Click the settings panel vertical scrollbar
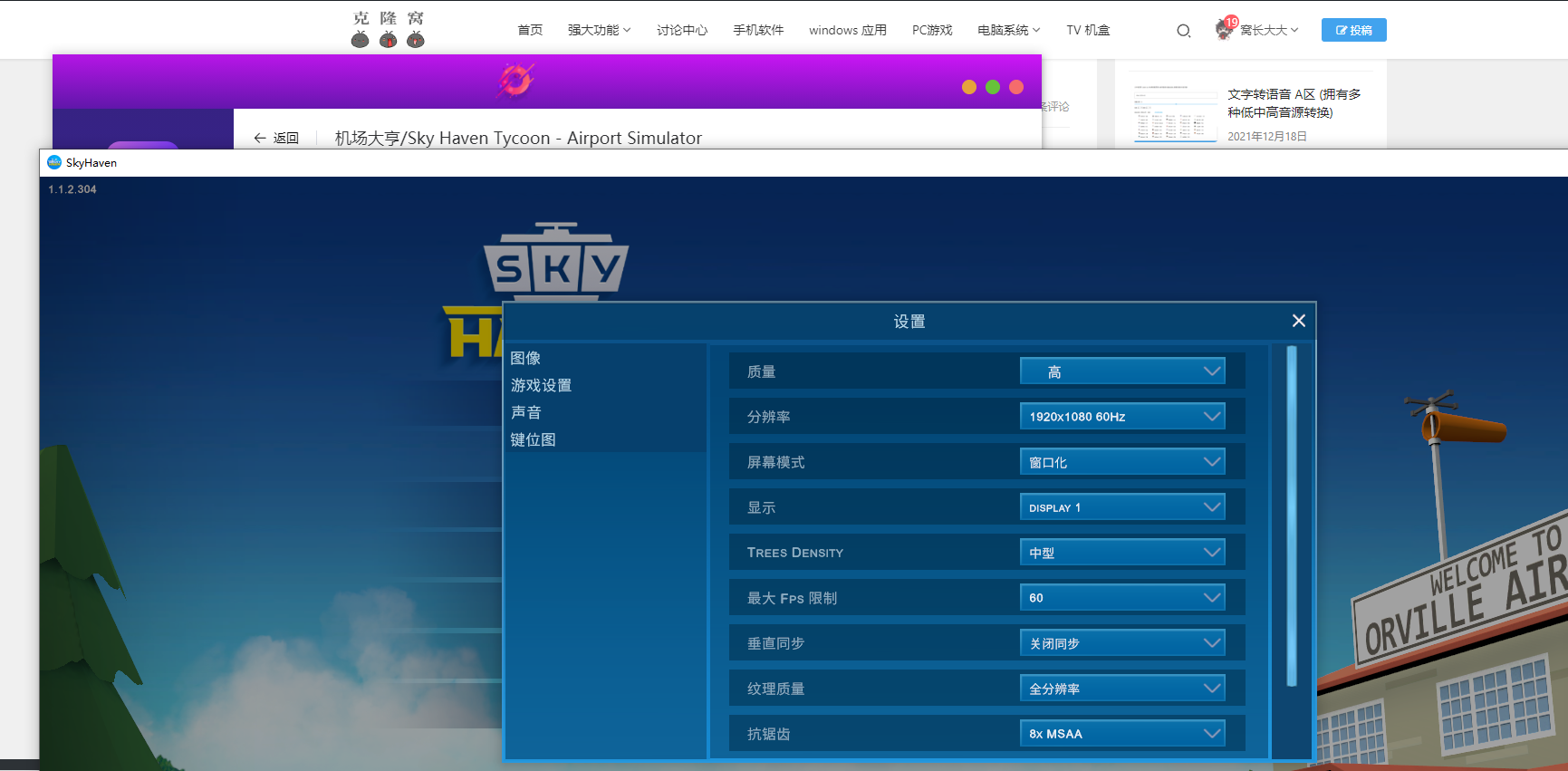 click(1292, 516)
